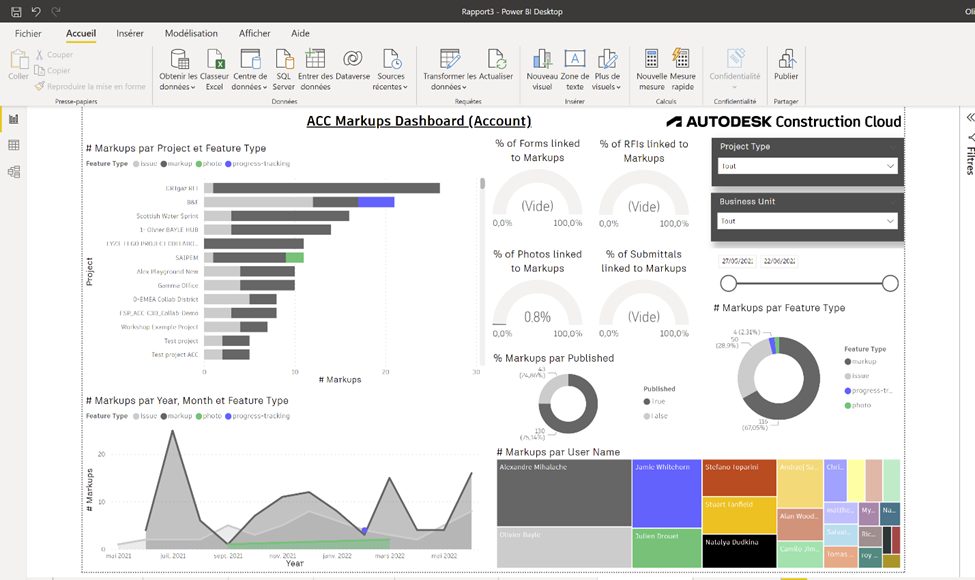Click the Scottish Water Sprint bar label
975x580 pixels.
(x=167, y=216)
